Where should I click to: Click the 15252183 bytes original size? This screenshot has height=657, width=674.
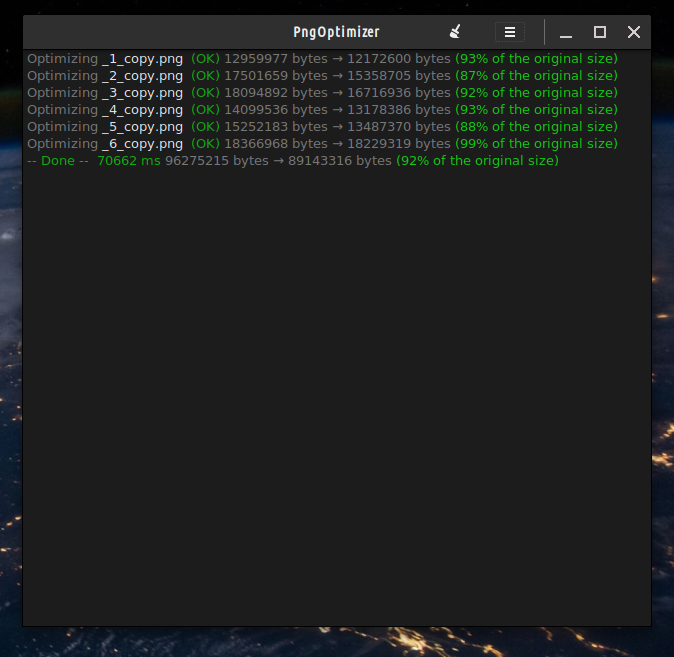click(276, 127)
